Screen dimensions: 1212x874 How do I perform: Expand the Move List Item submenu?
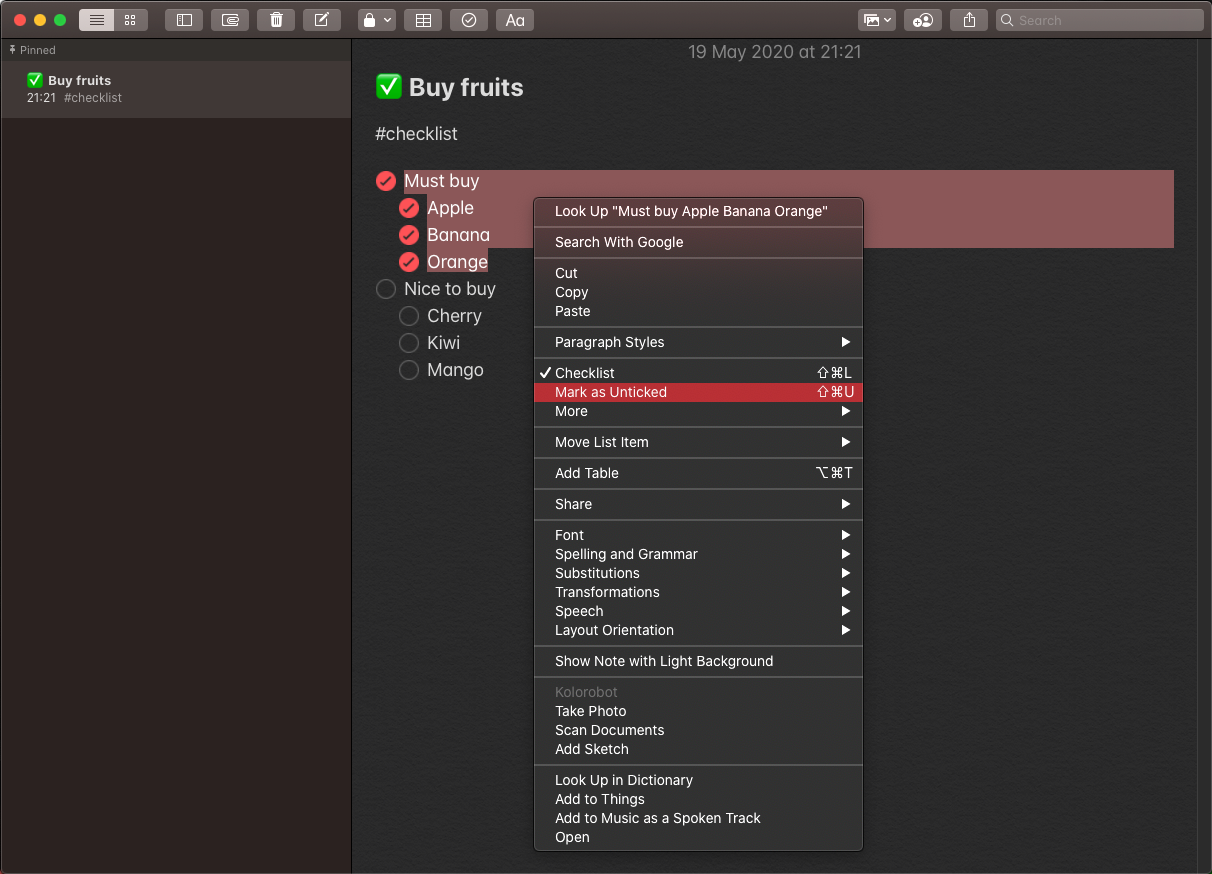698,442
